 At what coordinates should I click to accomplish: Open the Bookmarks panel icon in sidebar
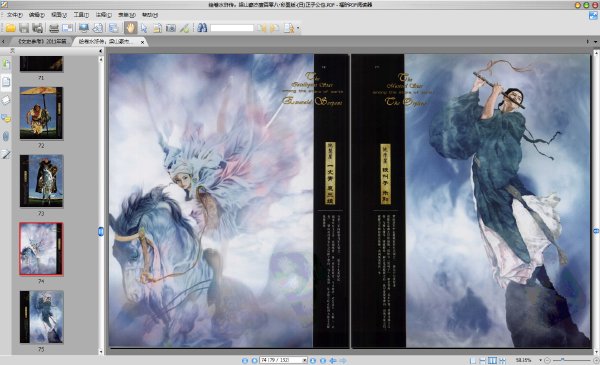pyautogui.click(x=6, y=64)
